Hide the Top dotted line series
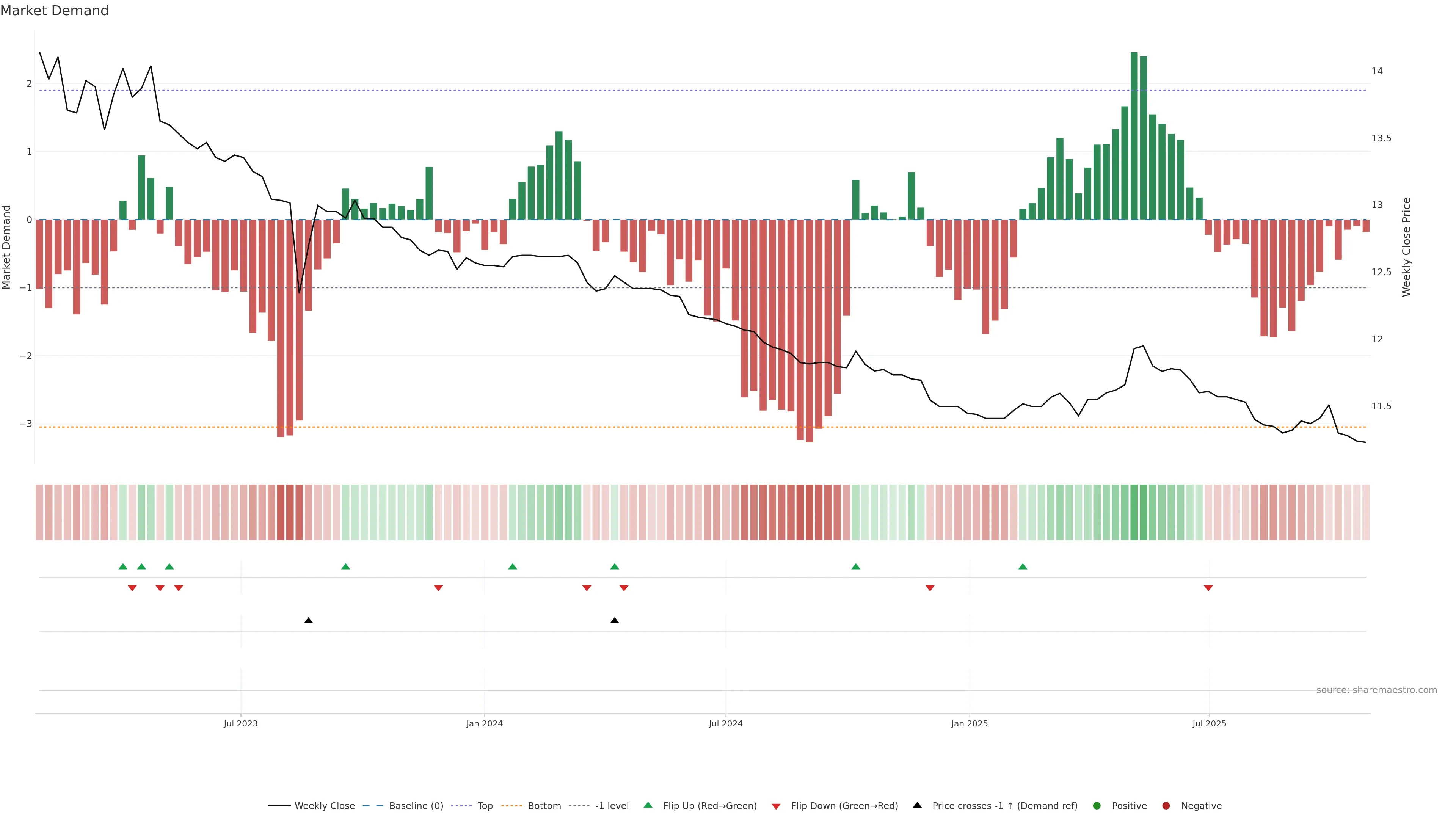Viewport: 1456px width, 819px height. (x=485, y=806)
